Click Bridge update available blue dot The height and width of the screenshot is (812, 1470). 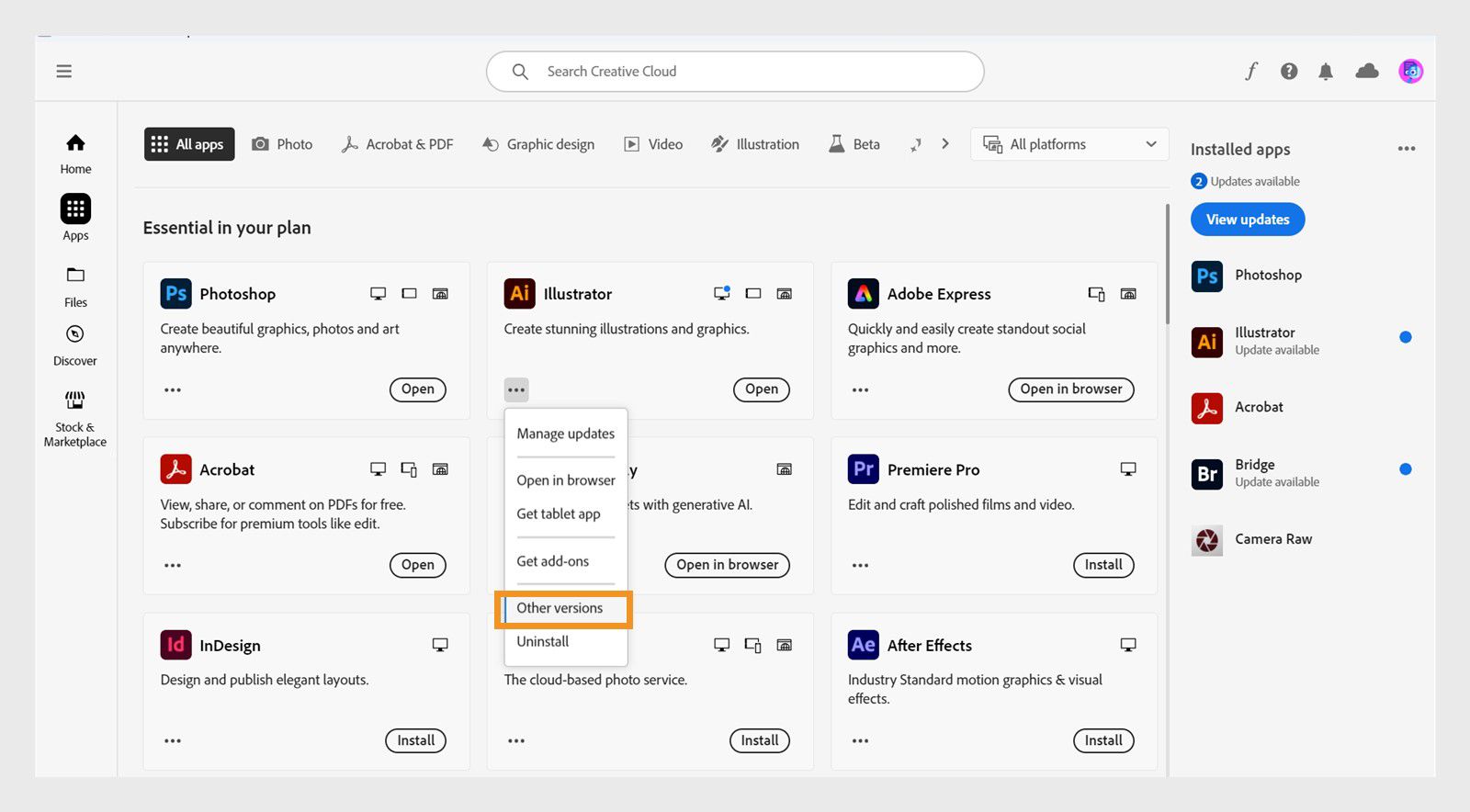point(1406,469)
